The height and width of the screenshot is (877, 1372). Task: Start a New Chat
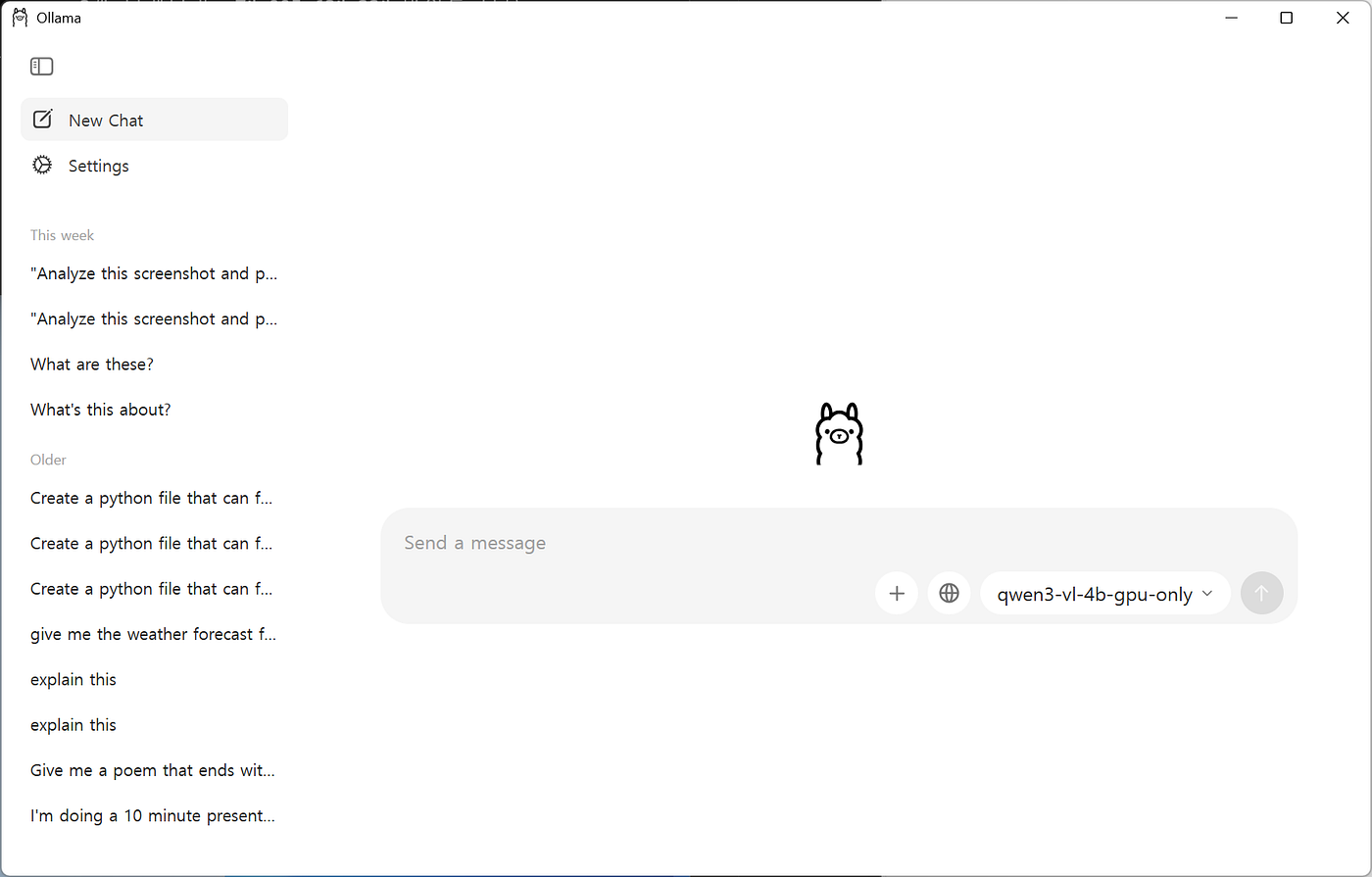pyautogui.click(x=154, y=120)
